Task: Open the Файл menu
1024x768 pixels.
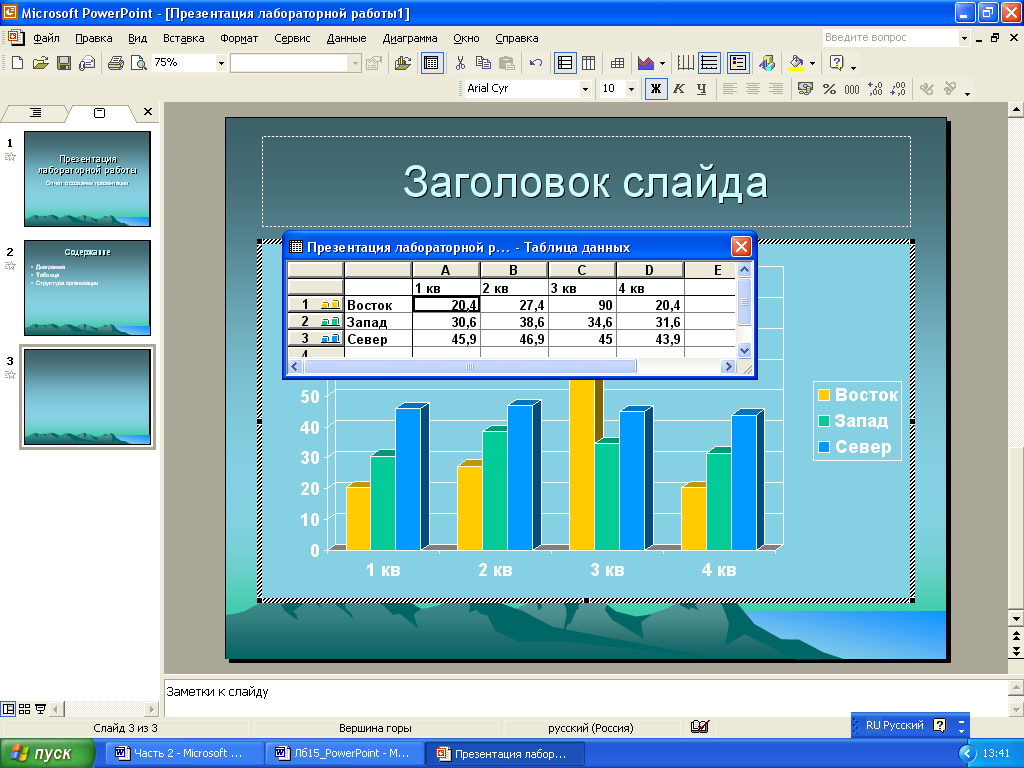Action: click(46, 38)
